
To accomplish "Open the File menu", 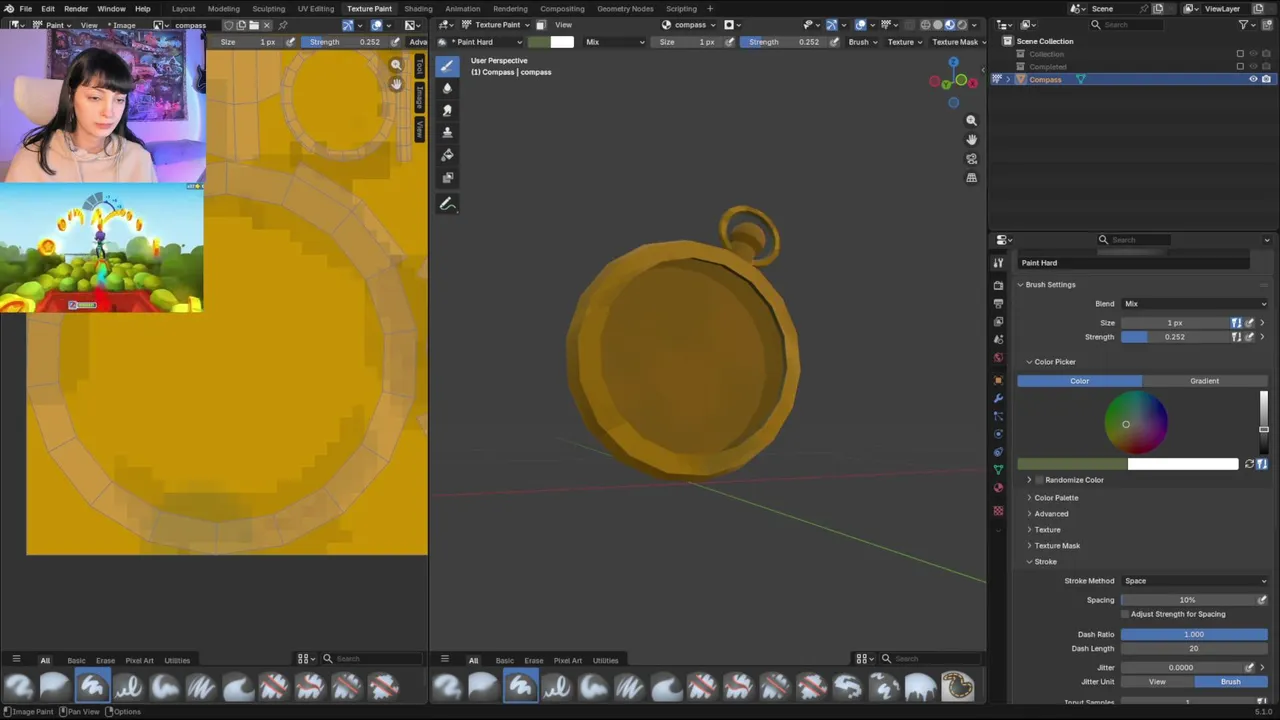I will pos(26,9).
